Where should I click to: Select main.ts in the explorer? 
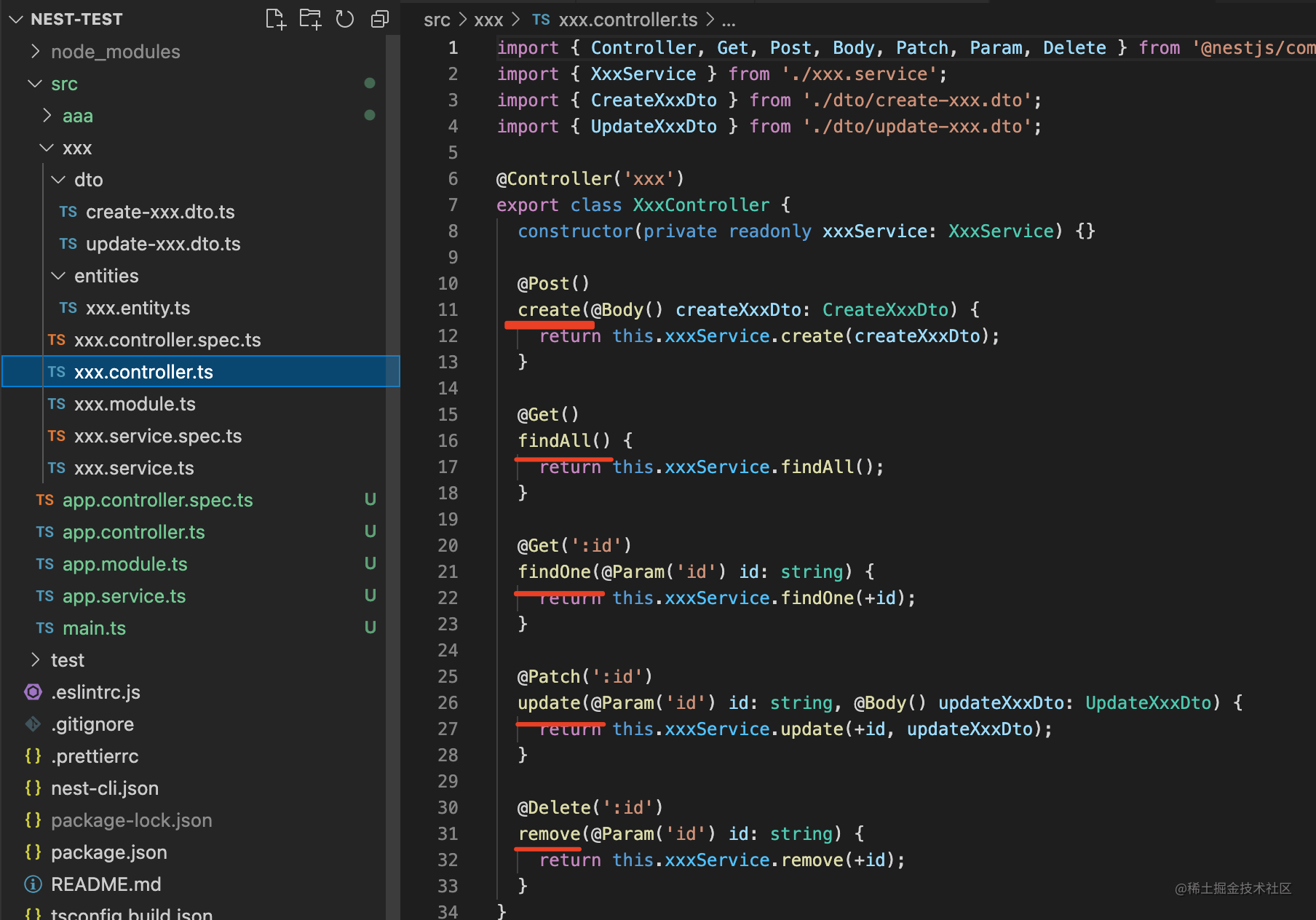(x=94, y=628)
